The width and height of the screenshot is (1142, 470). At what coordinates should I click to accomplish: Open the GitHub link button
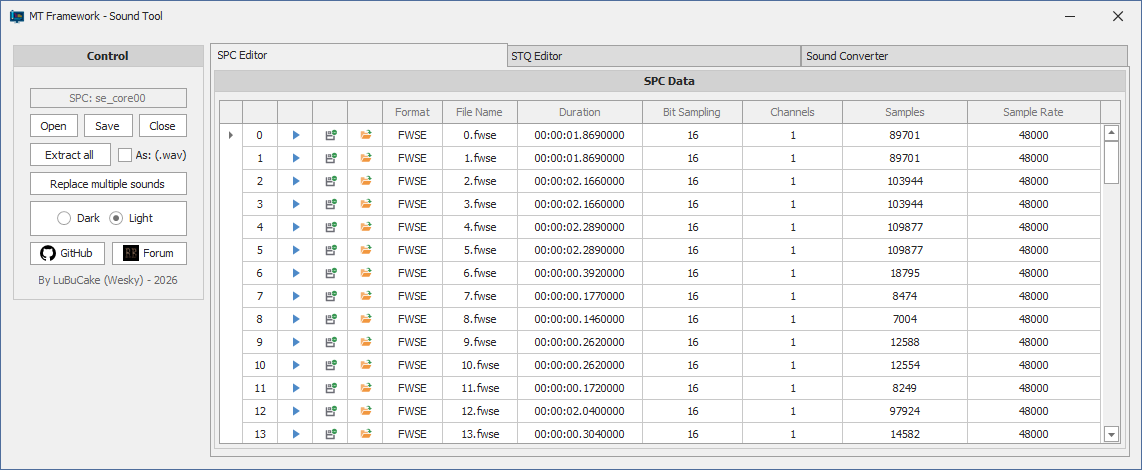(68, 253)
